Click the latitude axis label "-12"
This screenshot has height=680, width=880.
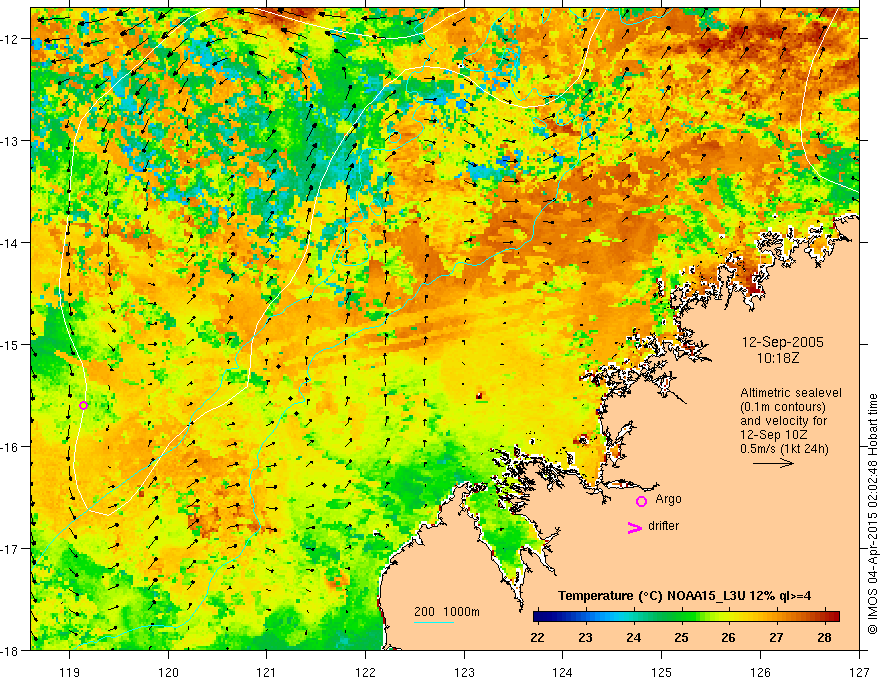pos(11,39)
